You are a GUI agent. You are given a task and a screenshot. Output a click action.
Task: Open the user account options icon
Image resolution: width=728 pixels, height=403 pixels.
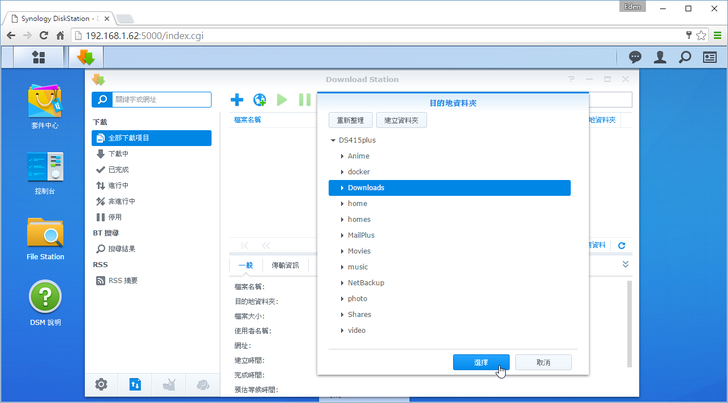(x=660, y=58)
